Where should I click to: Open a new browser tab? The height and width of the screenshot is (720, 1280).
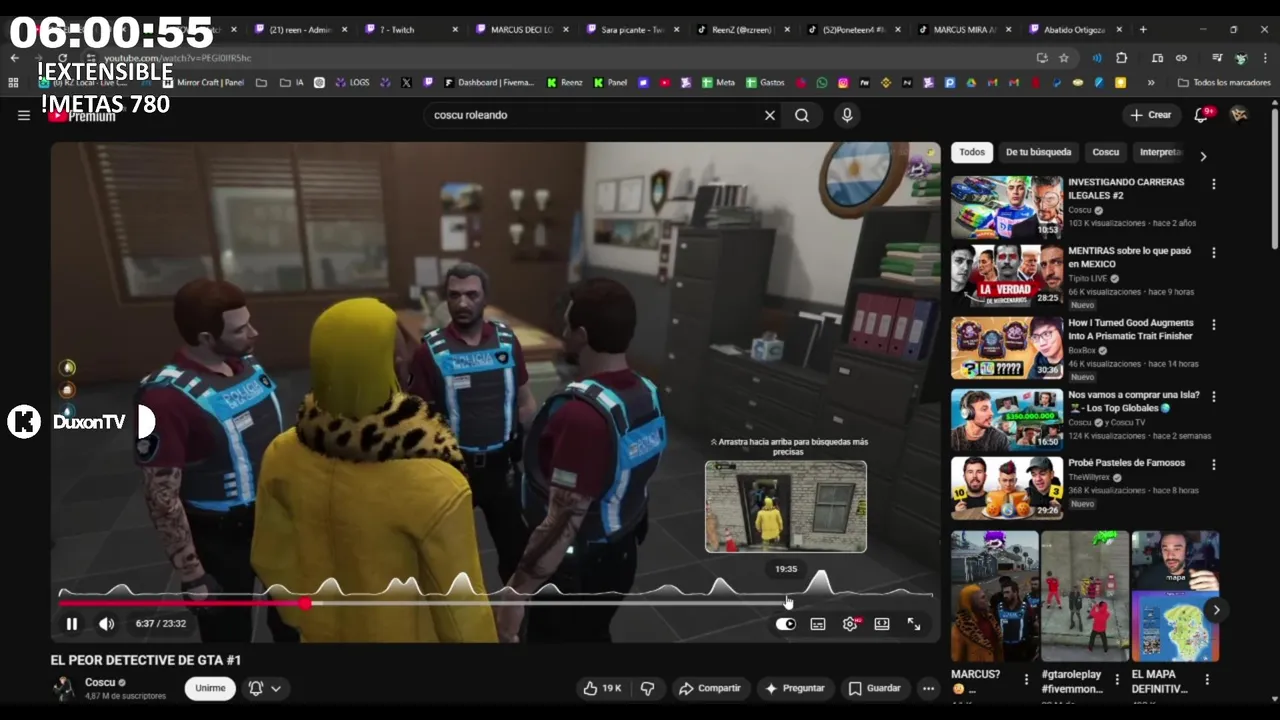tap(1143, 30)
